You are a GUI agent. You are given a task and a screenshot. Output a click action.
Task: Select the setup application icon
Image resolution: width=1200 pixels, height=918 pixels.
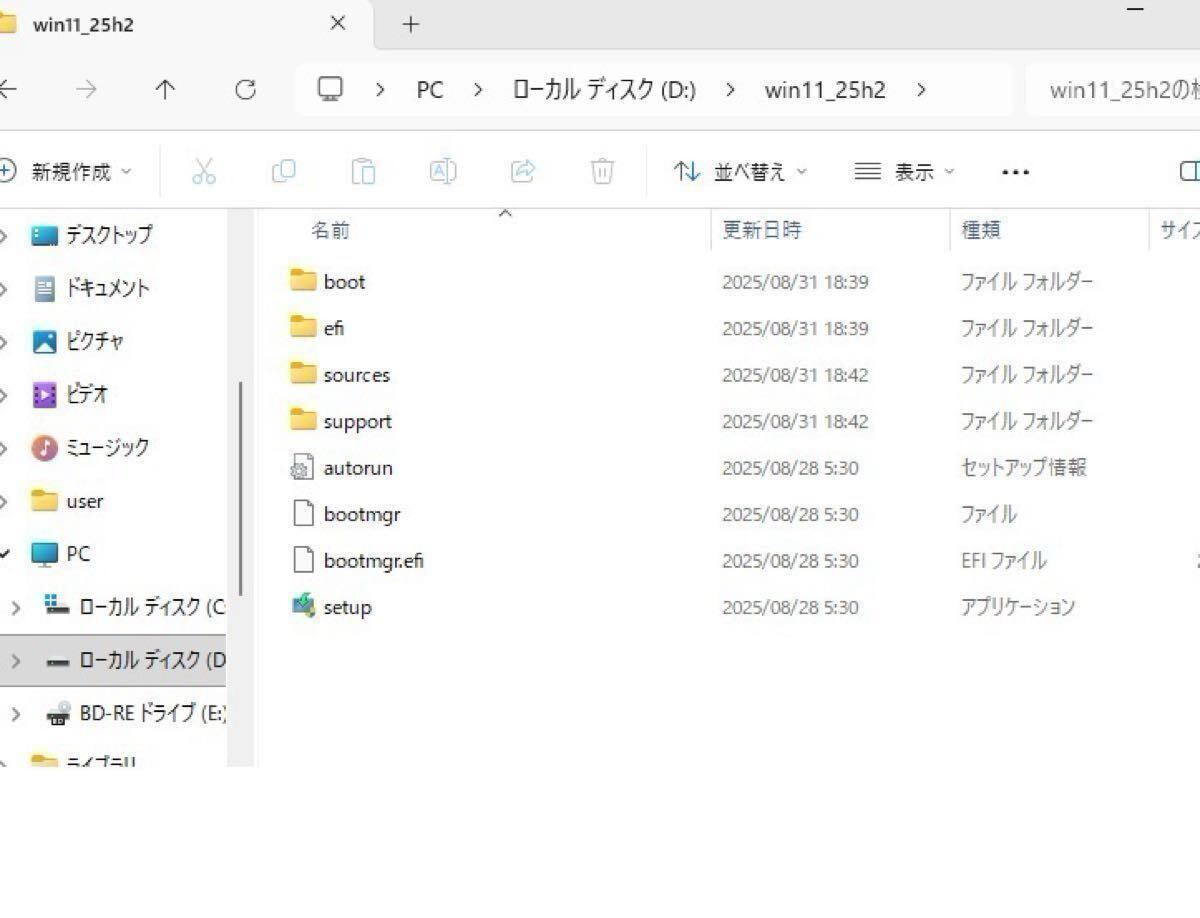(x=303, y=606)
